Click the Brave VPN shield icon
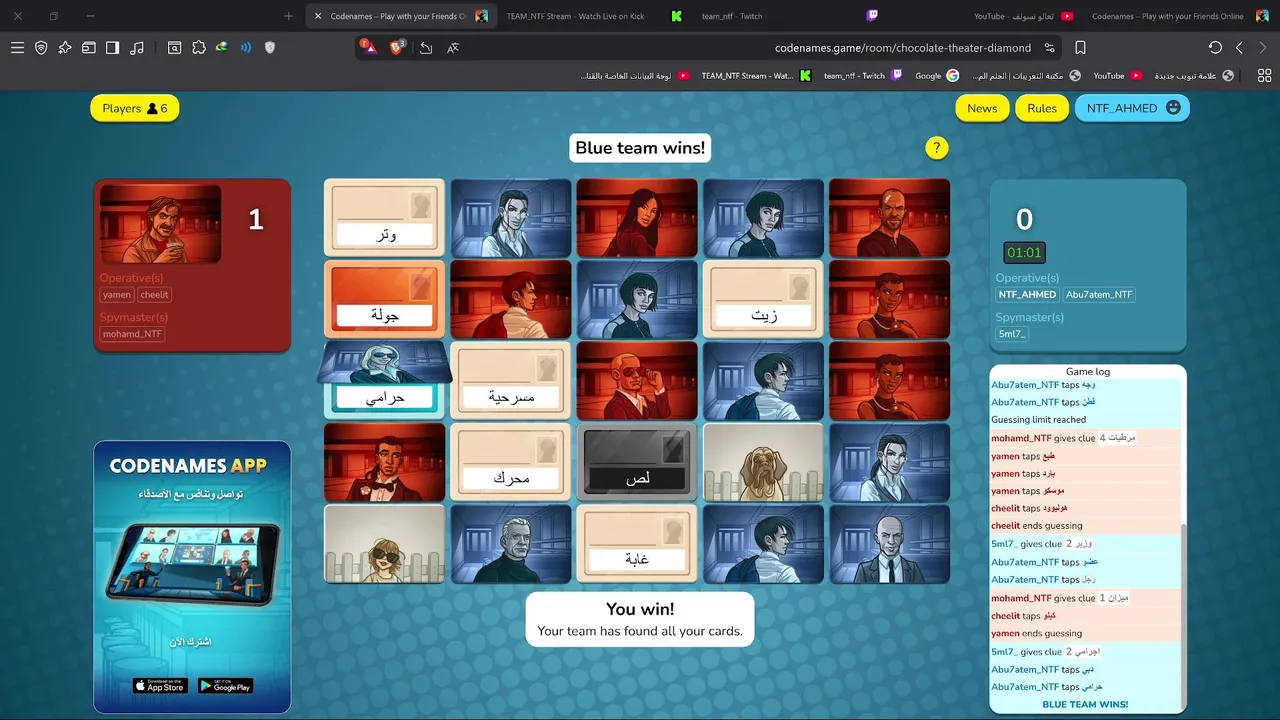The height and width of the screenshot is (720, 1280). click(x=41, y=48)
